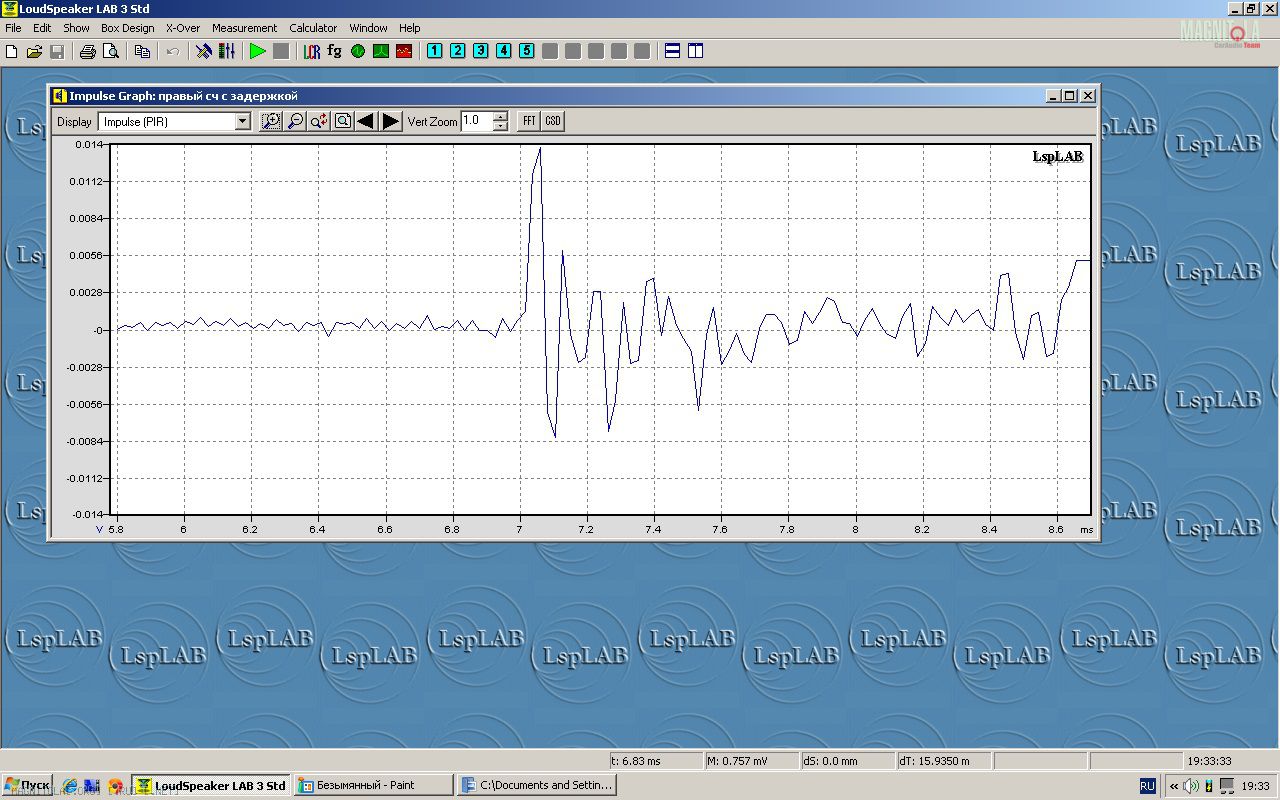The height and width of the screenshot is (800, 1280).
Task: Click the speaker volume tray icon
Action: click(1191, 786)
